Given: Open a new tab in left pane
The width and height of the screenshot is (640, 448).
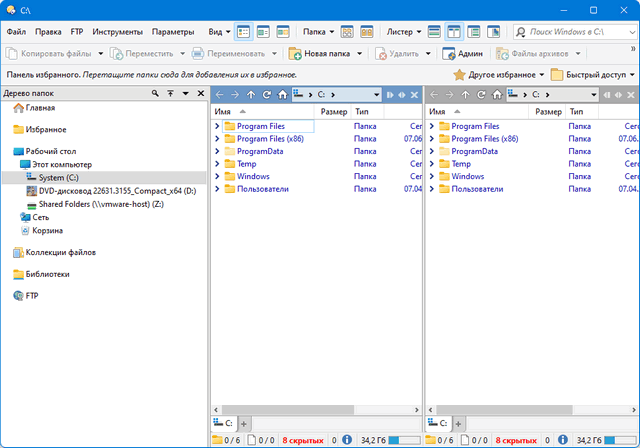Looking at the screenshot, I should tap(244, 424).
